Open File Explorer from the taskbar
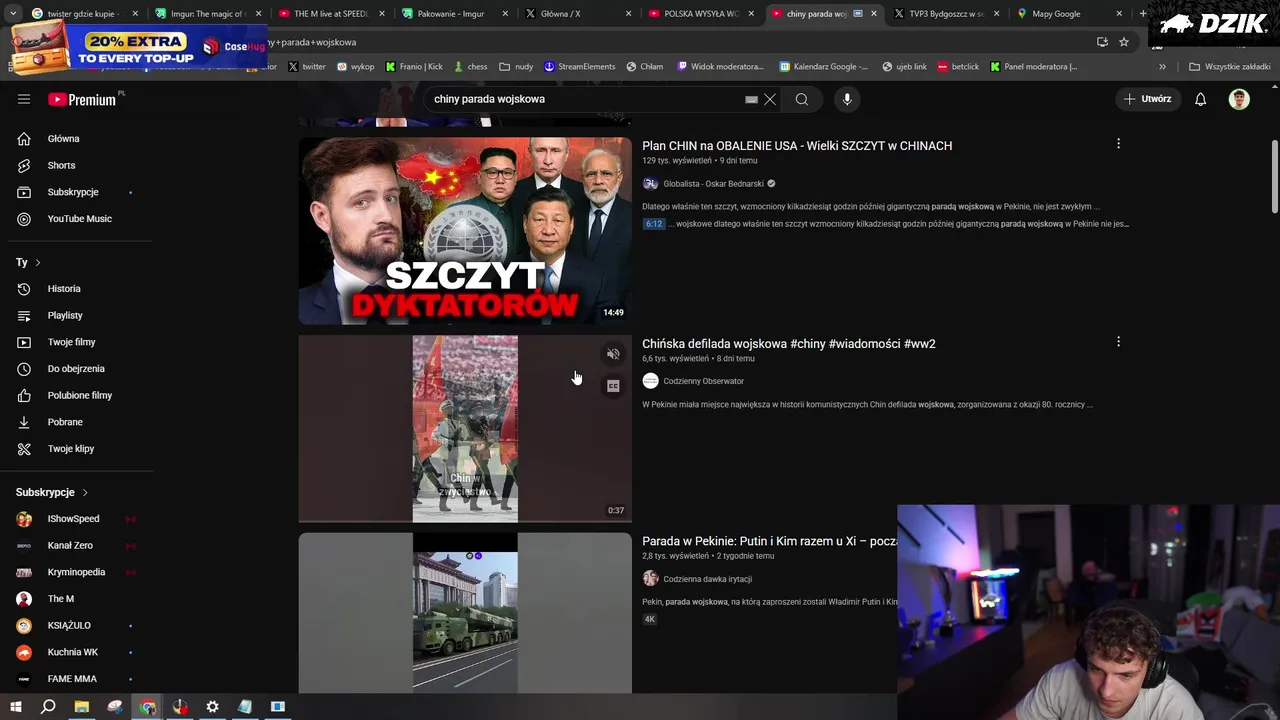The image size is (1280, 720). 82,707
